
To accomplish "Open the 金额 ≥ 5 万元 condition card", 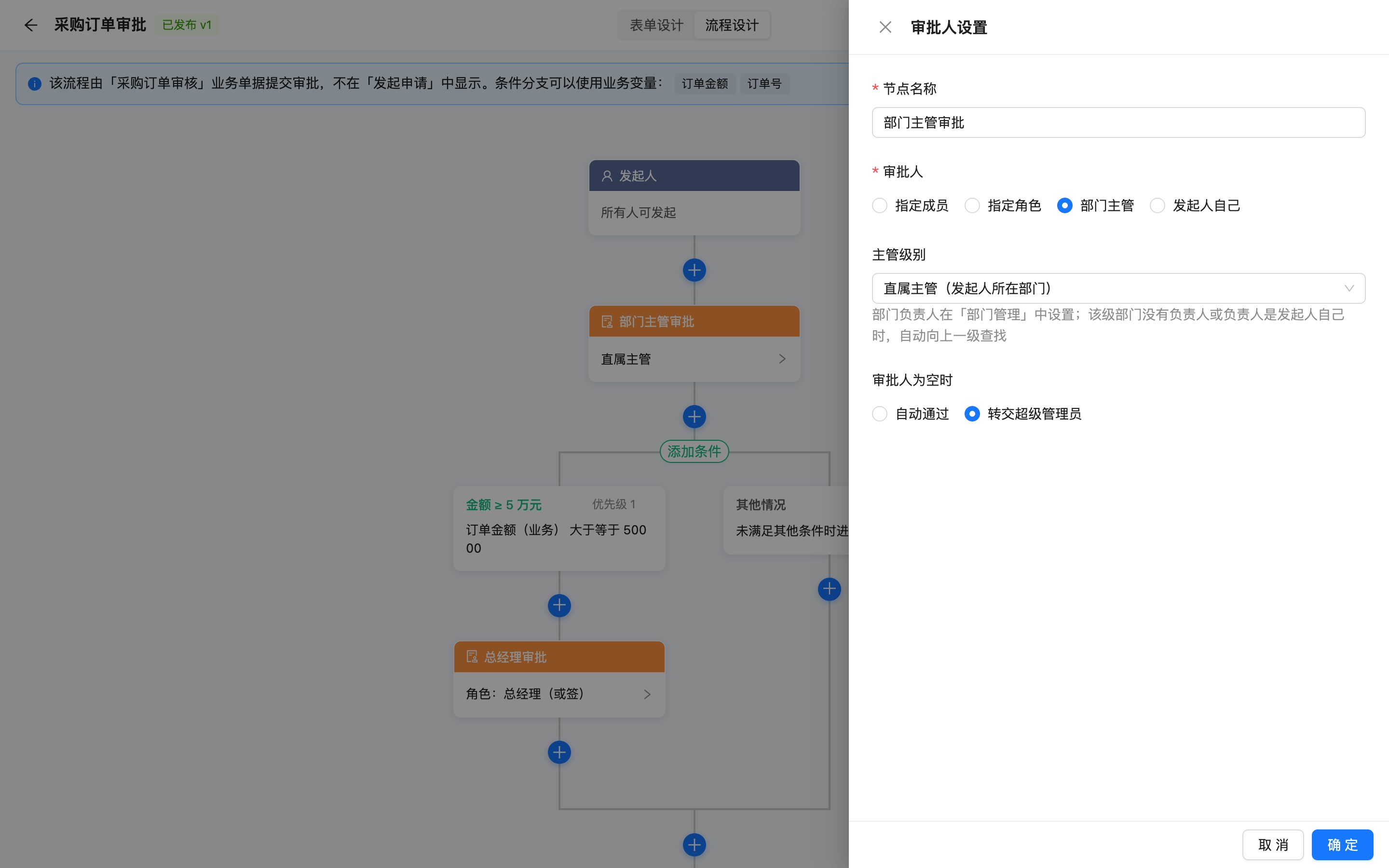I will [559, 528].
